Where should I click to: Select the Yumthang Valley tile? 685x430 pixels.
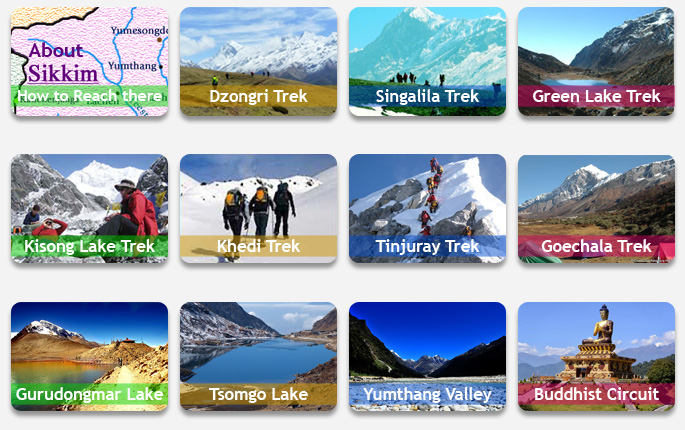(427, 357)
